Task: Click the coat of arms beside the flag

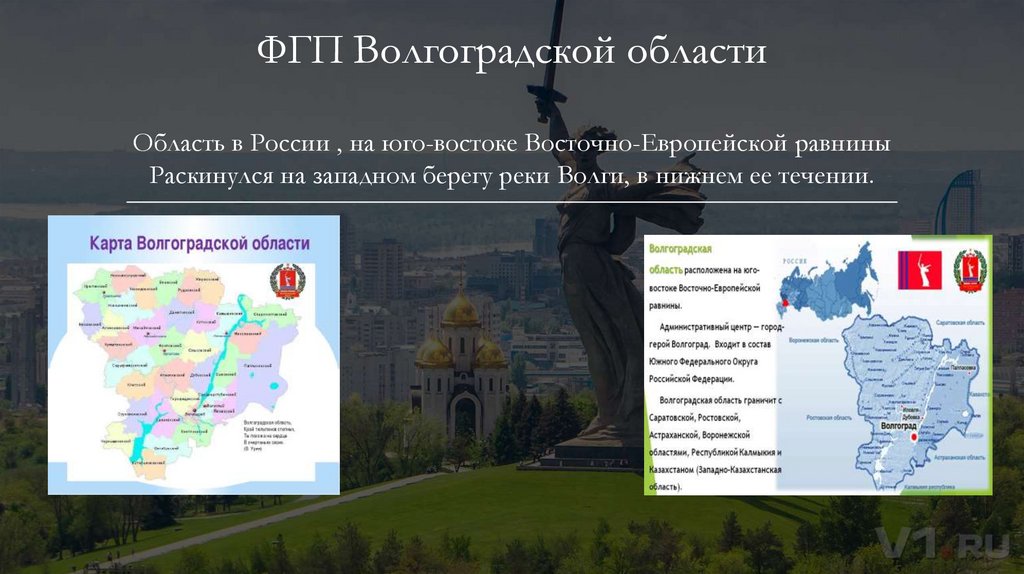Action: coord(970,270)
